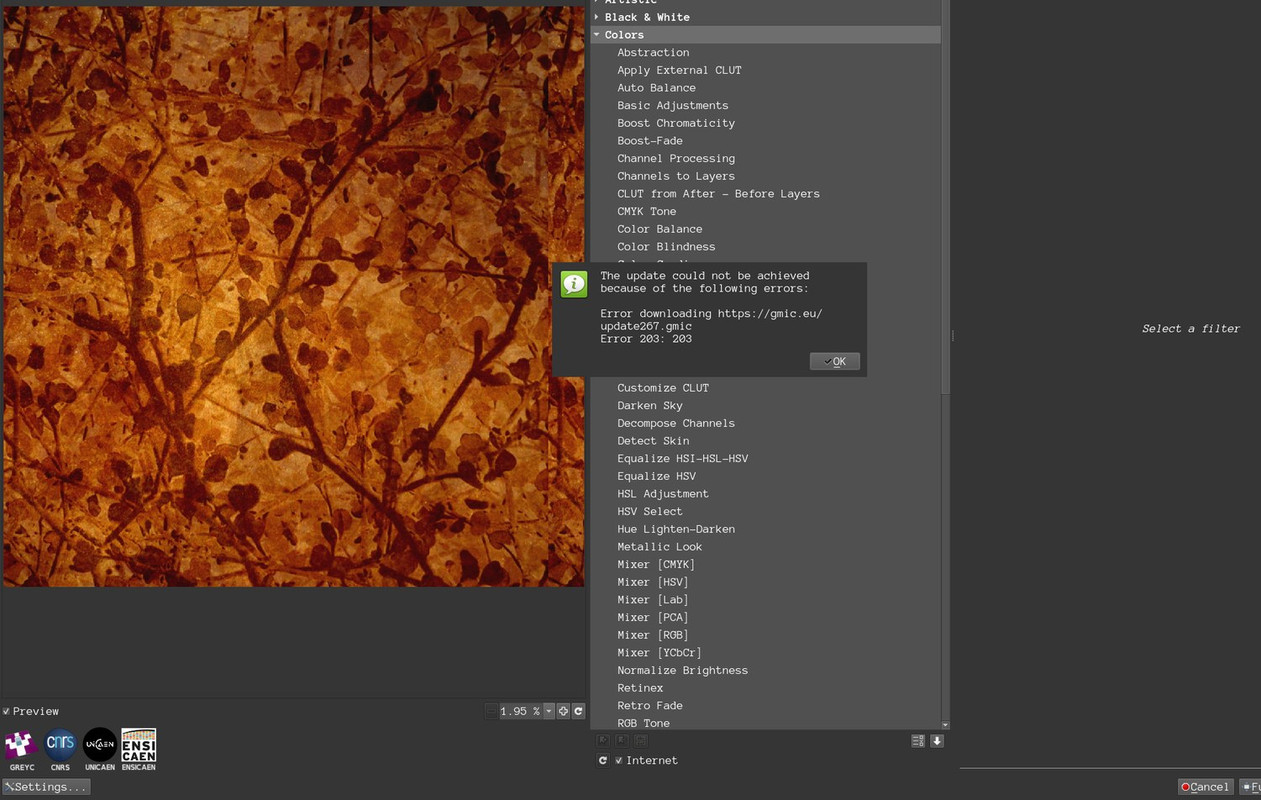Select the Channel Processing filter
This screenshot has height=800, width=1261.
(676, 158)
